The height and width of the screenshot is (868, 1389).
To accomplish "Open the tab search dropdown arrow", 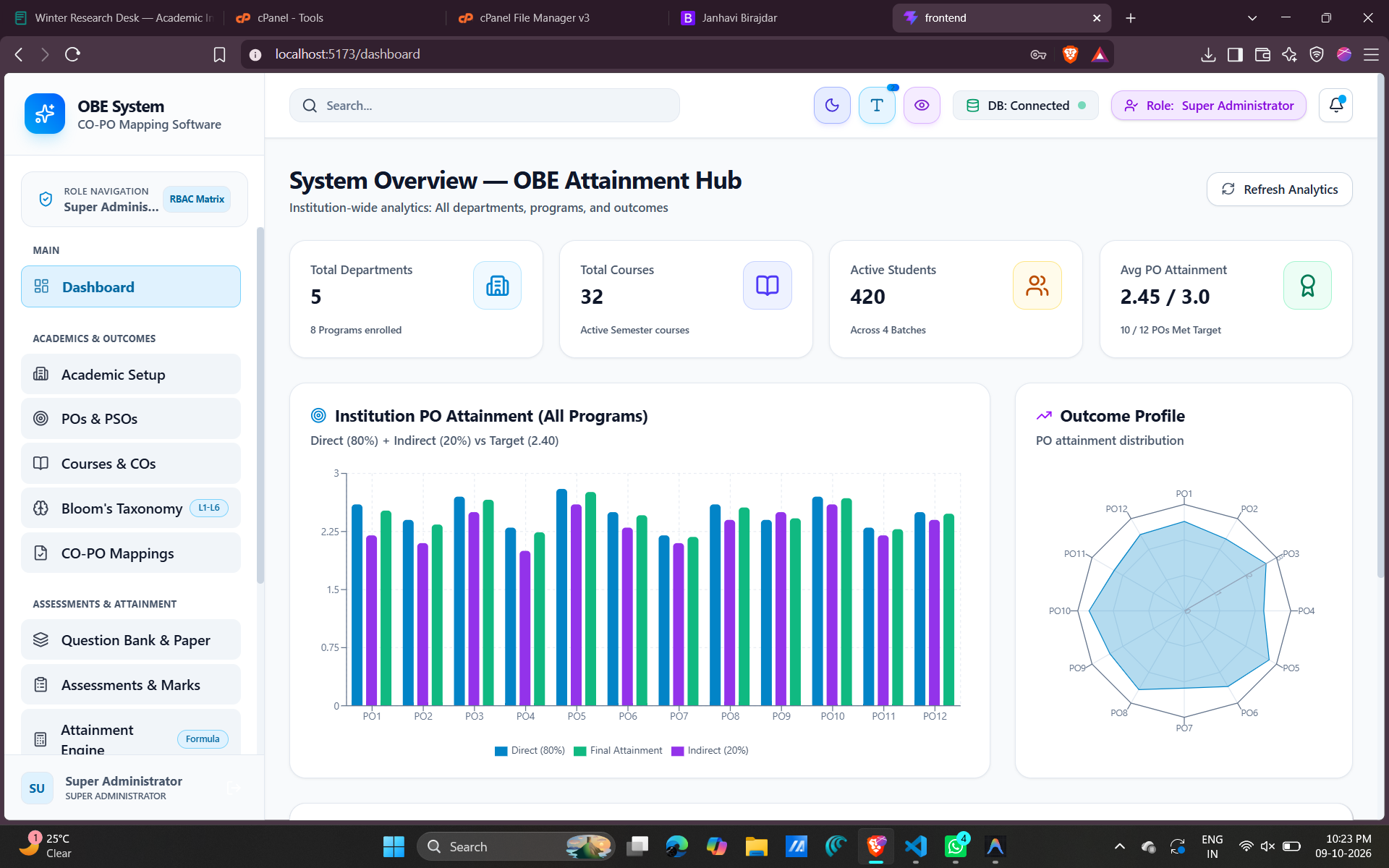I will click(x=1252, y=18).
